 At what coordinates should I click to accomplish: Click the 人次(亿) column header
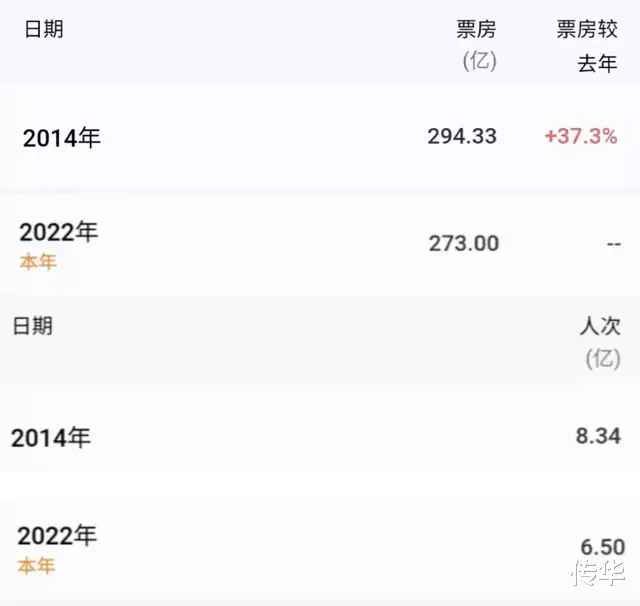pyautogui.click(x=600, y=343)
